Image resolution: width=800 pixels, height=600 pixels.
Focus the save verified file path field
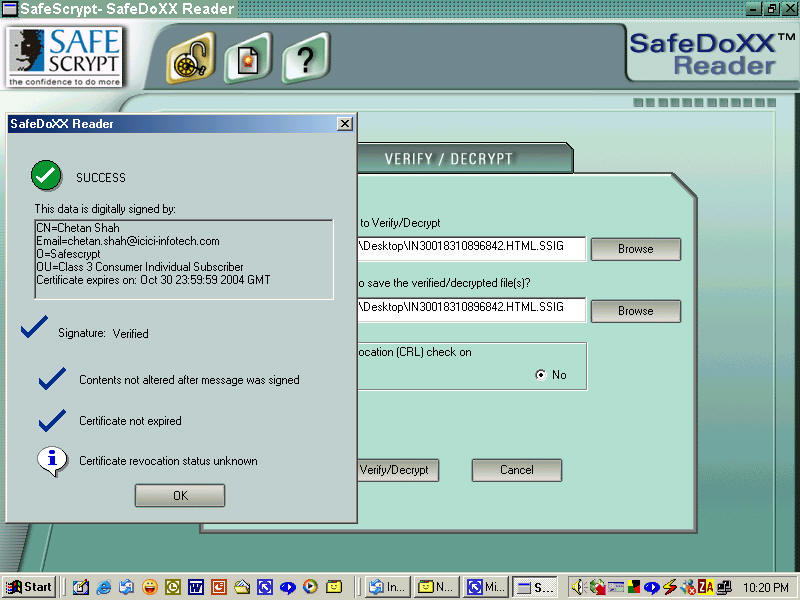tap(471, 309)
